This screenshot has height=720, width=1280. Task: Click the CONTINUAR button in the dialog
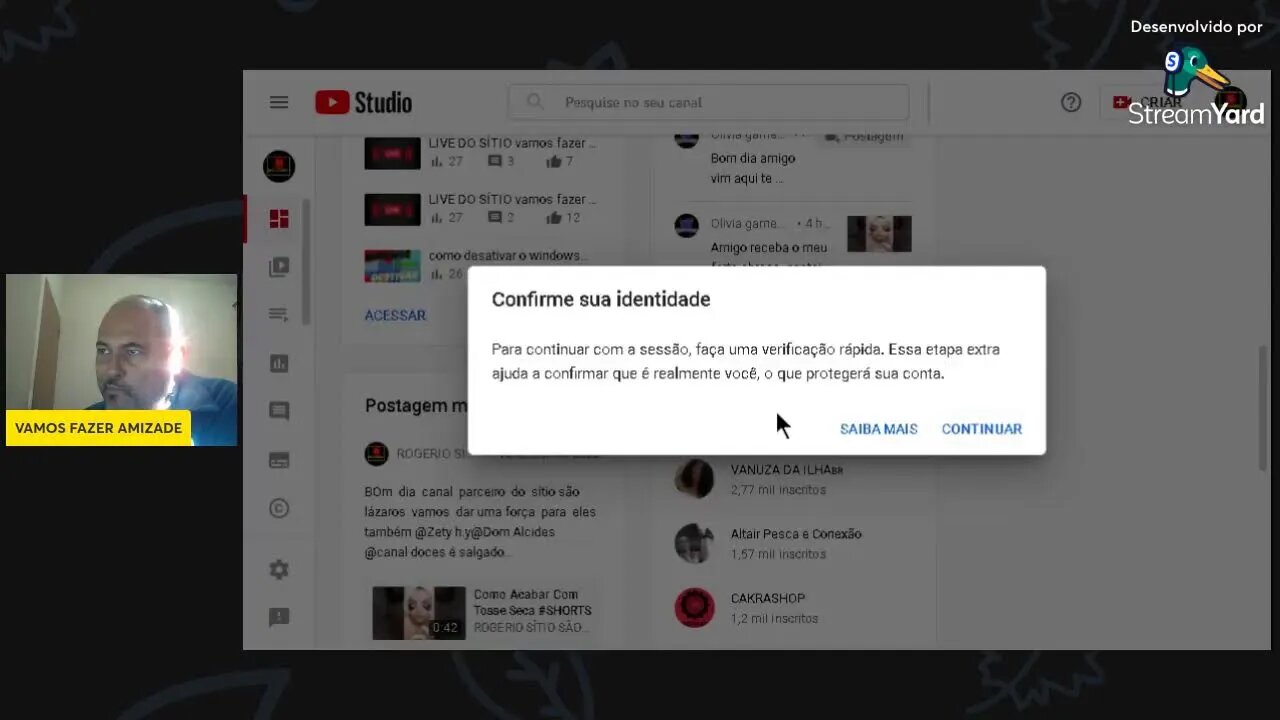(x=981, y=429)
